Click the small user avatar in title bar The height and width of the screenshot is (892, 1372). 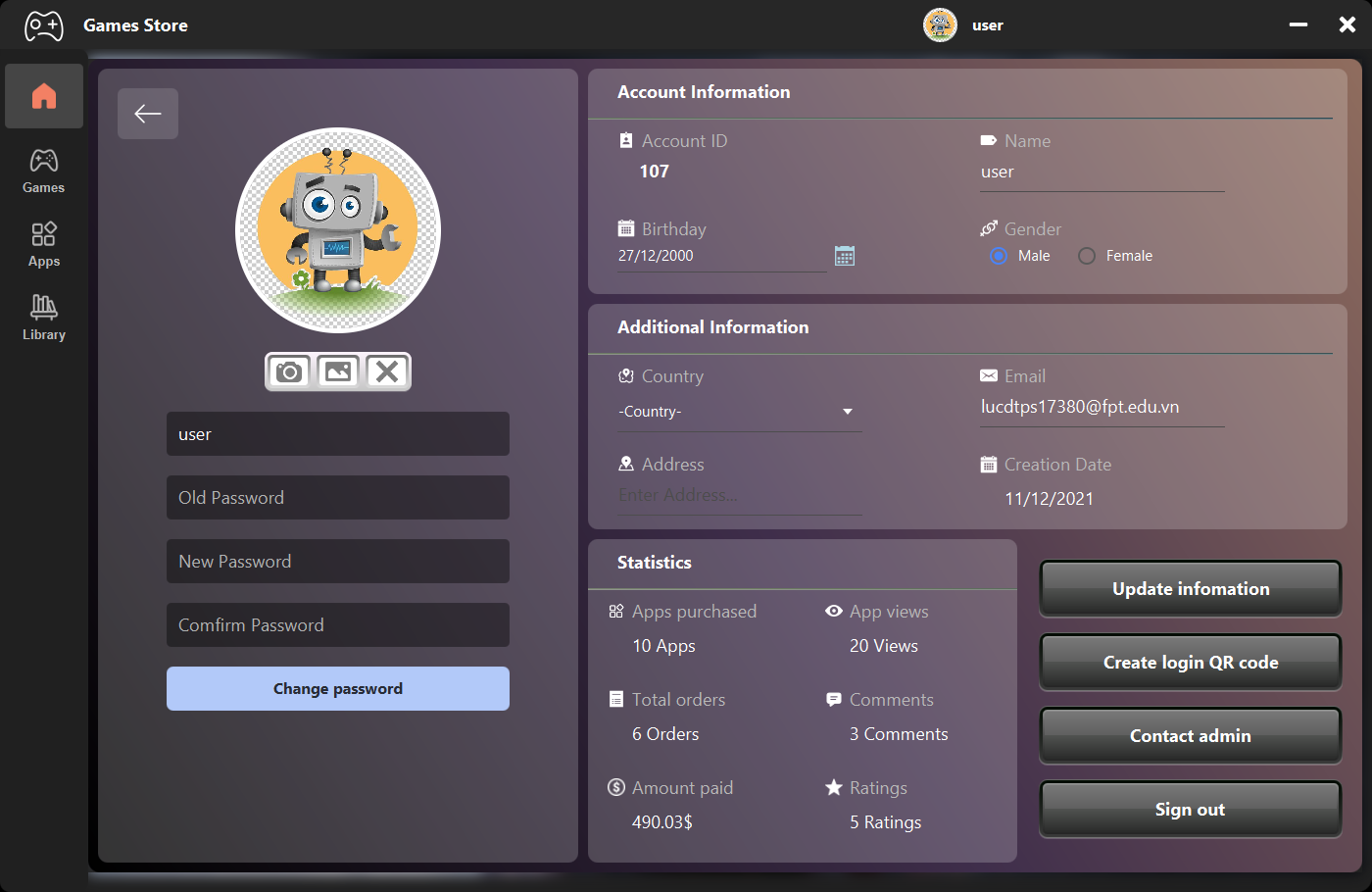click(x=940, y=25)
